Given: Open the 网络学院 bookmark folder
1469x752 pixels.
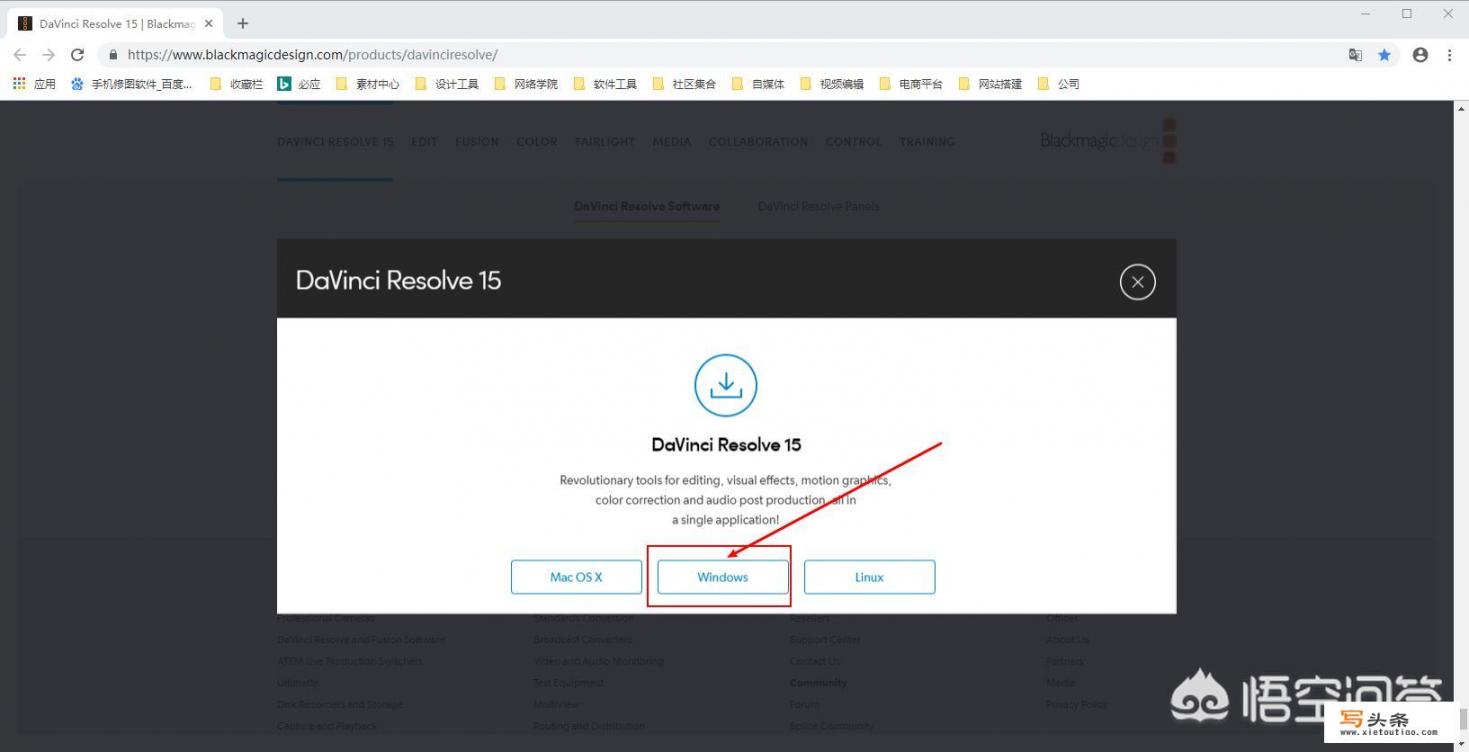Looking at the screenshot, I should [x=526, y=84].
